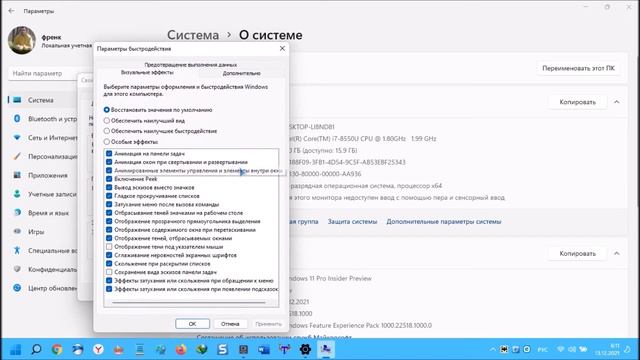
Task: Open Защита системы link
Action: 352,222
